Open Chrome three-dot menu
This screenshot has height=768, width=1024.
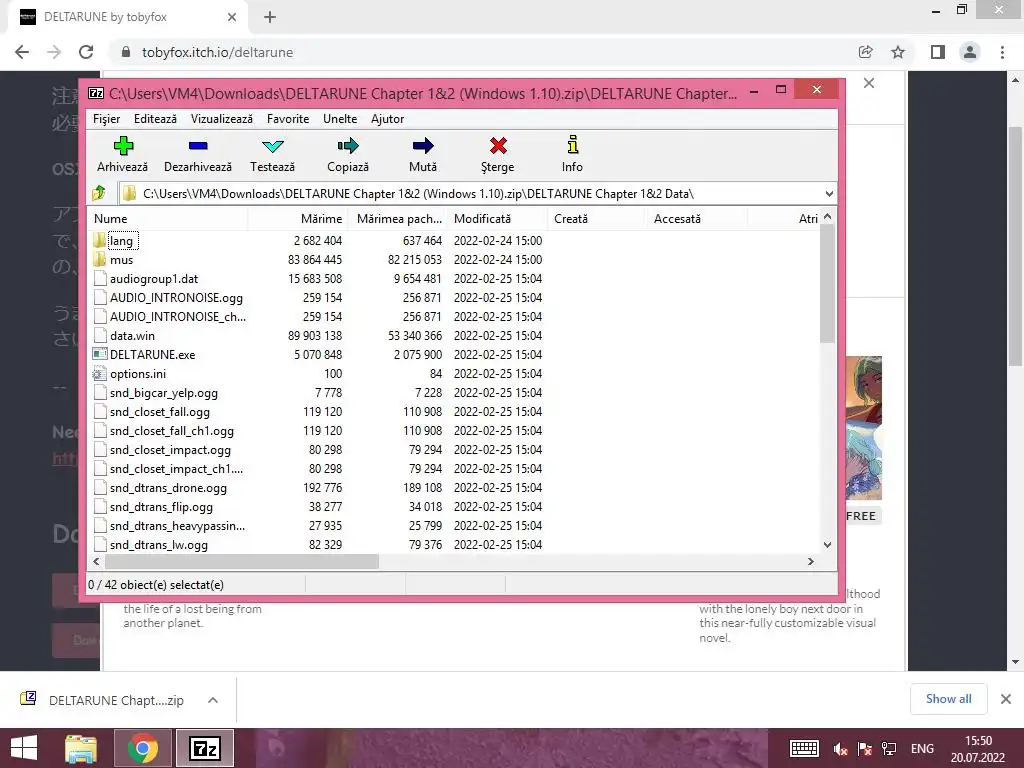(x=1002, y=52)
